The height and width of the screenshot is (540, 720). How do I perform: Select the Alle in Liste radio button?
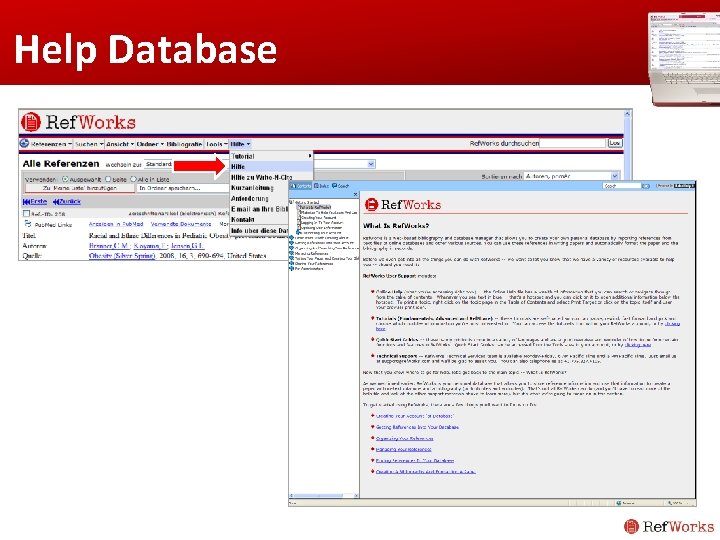click(x=133, y=179)
